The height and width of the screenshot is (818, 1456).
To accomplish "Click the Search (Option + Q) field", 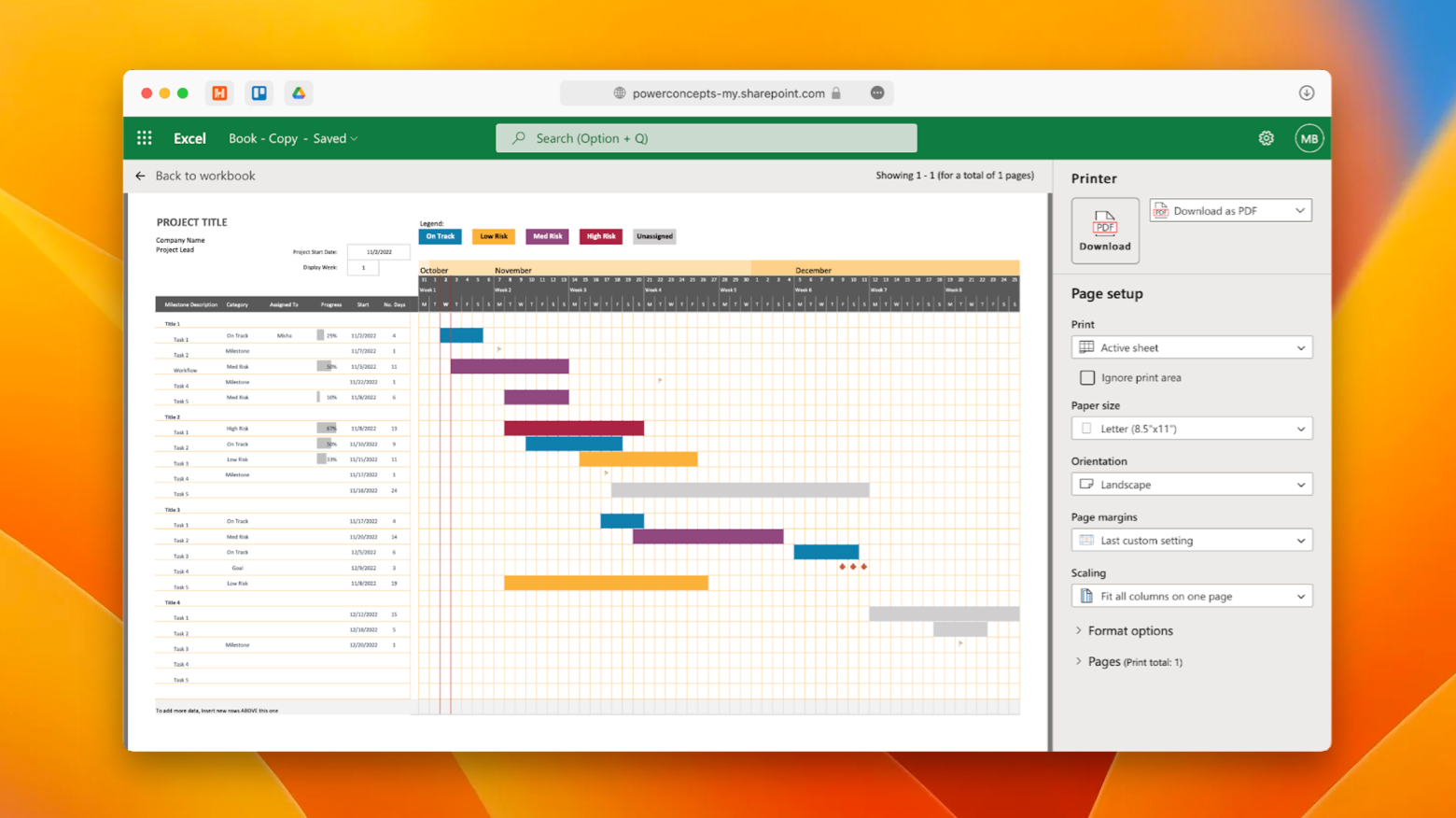I will pos(706,137).
